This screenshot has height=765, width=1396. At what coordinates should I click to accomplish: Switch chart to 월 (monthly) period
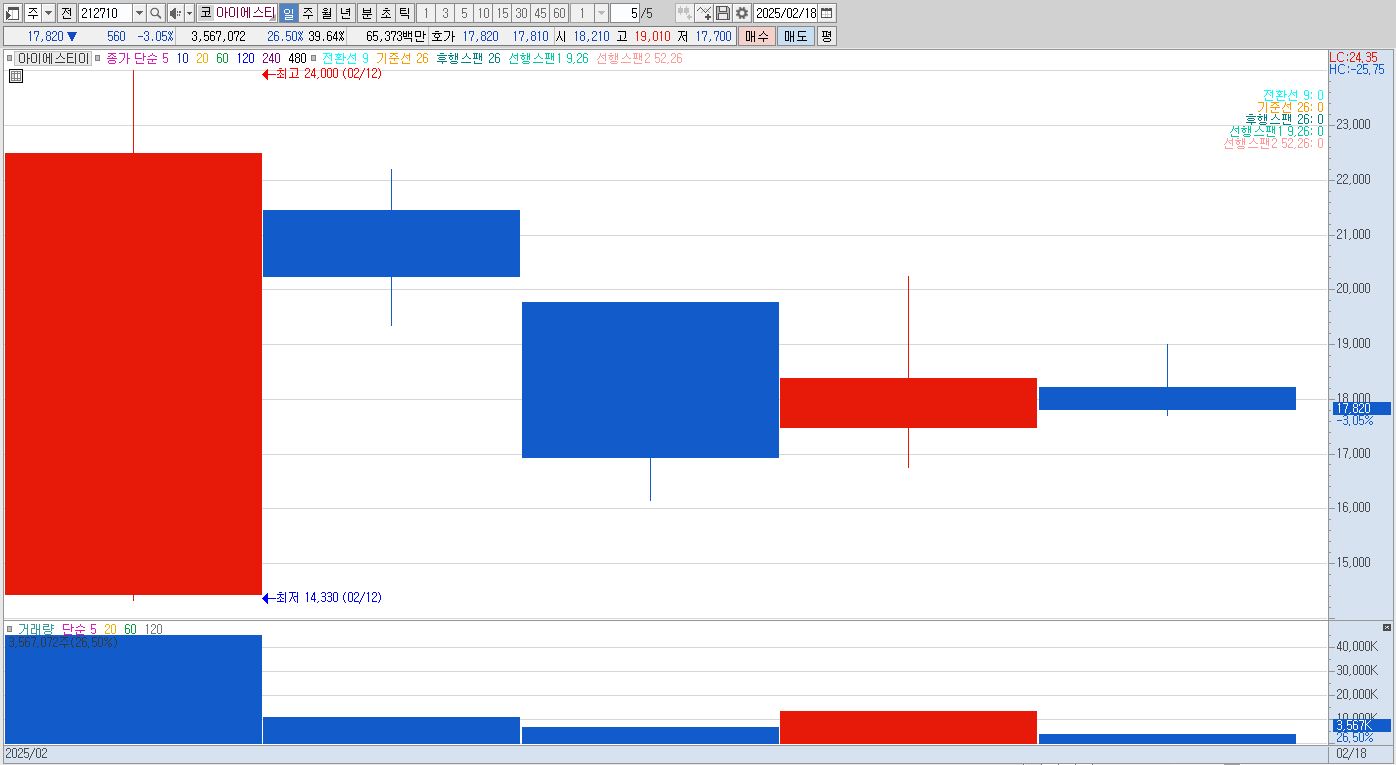point(326,13)
